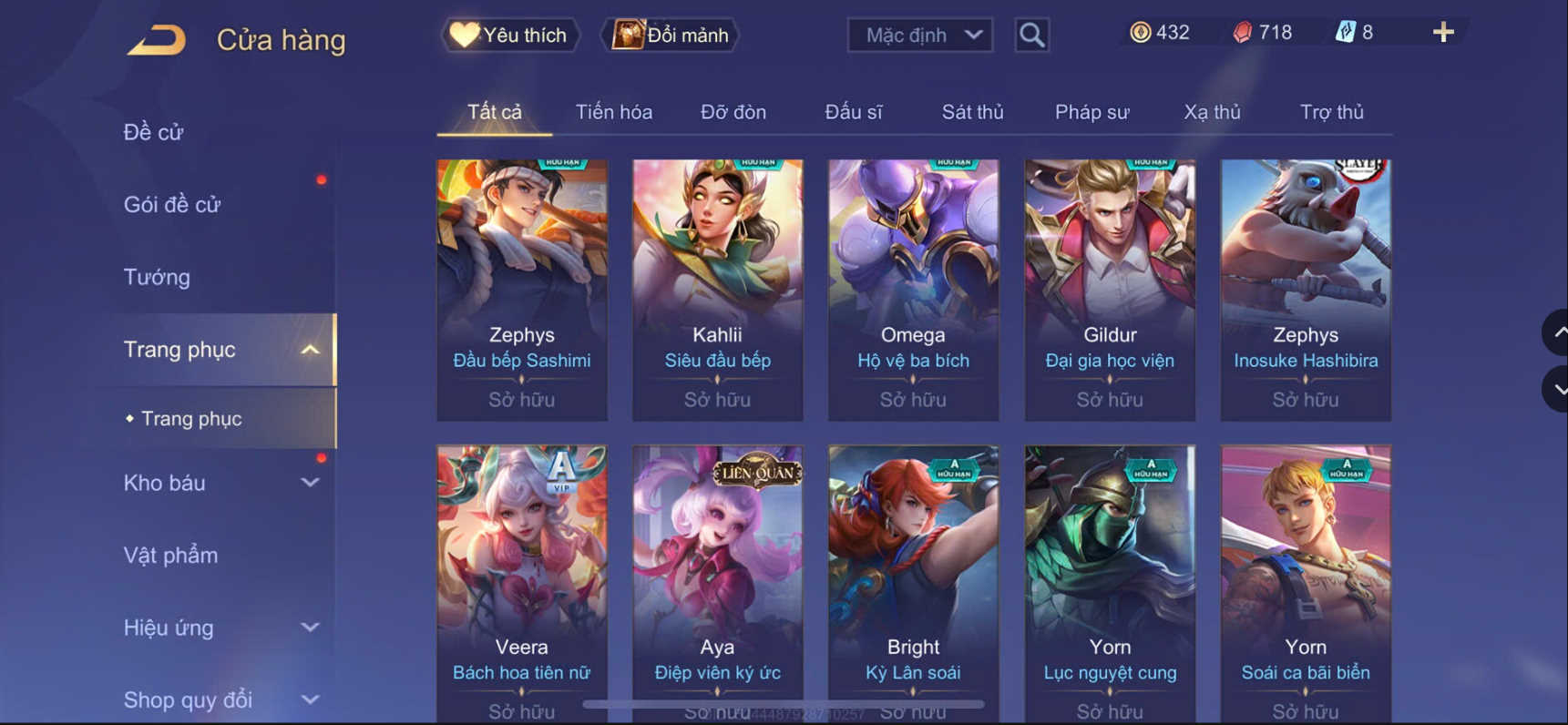This screenshot has width=1568, height=725.
Task: Expand the Hiệu ứng sidebar section
Action: click(310, 628)
